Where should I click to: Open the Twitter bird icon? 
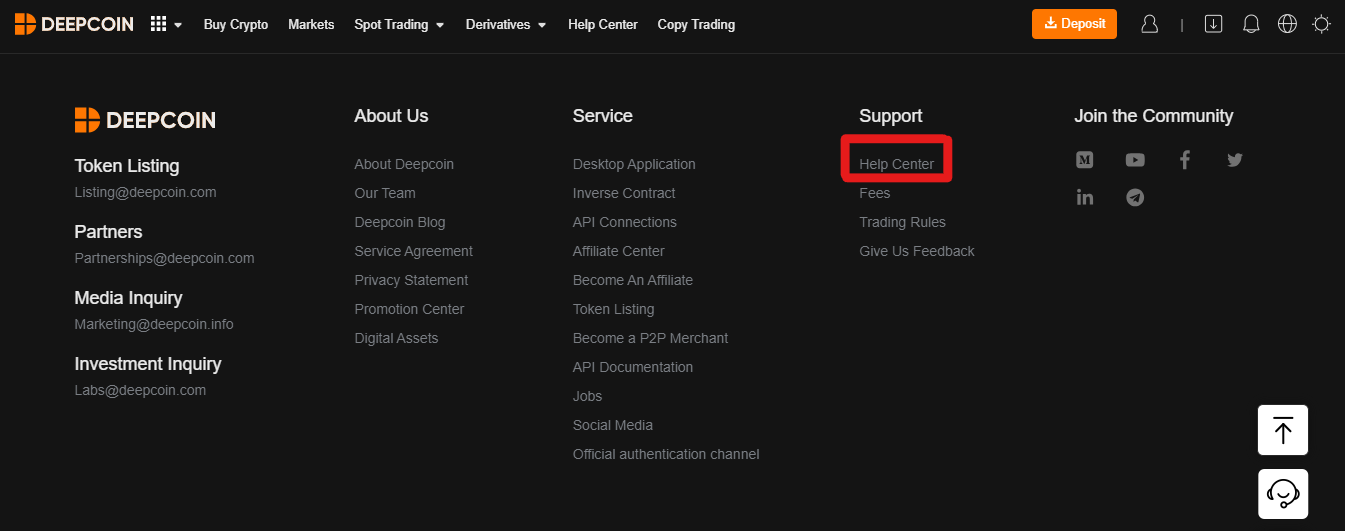(1235, 160)
